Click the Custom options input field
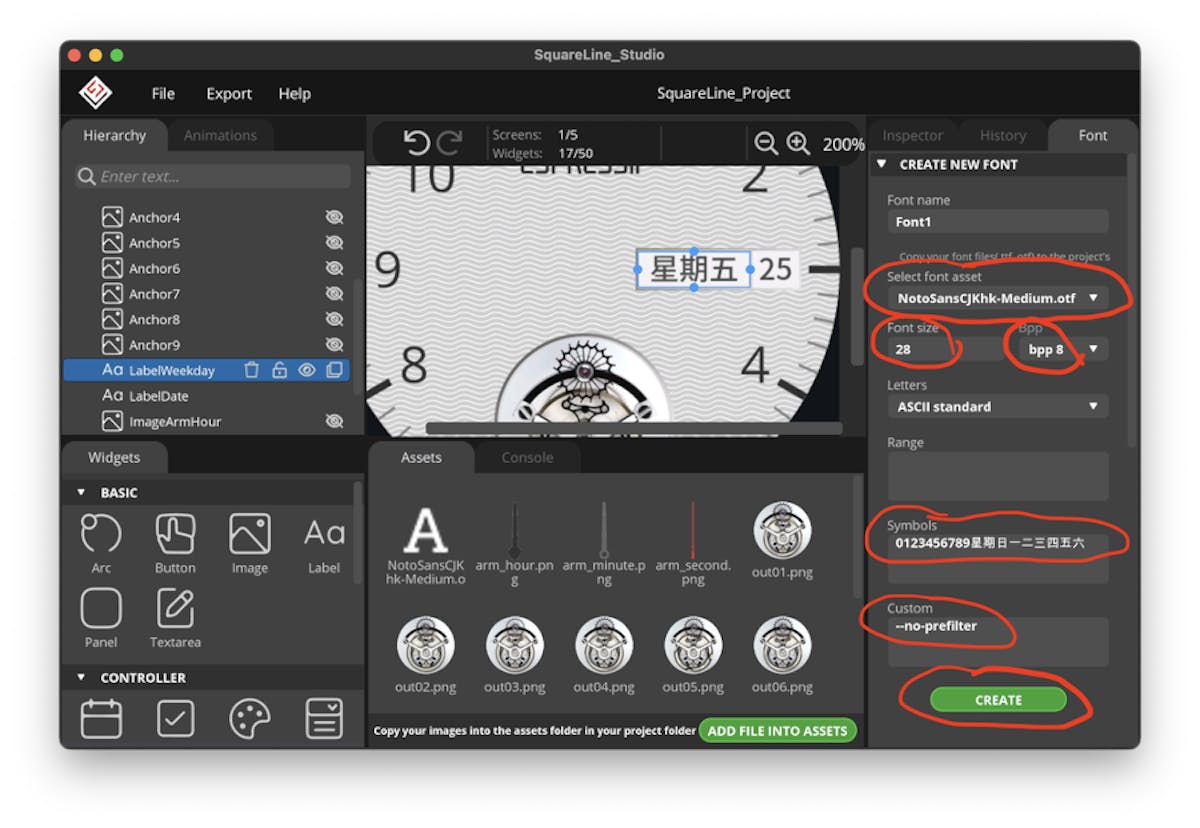This screenshot has width=1200, height=828. pyautogui.click(x=997, y=641)
